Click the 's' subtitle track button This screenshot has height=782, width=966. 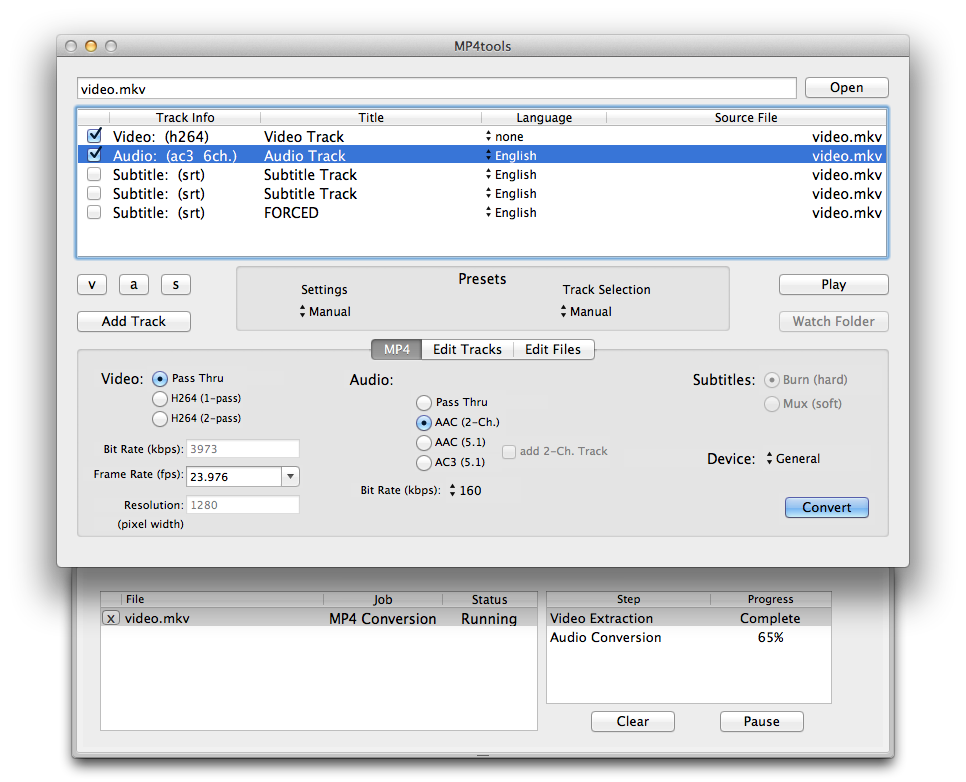pos(176,285)
